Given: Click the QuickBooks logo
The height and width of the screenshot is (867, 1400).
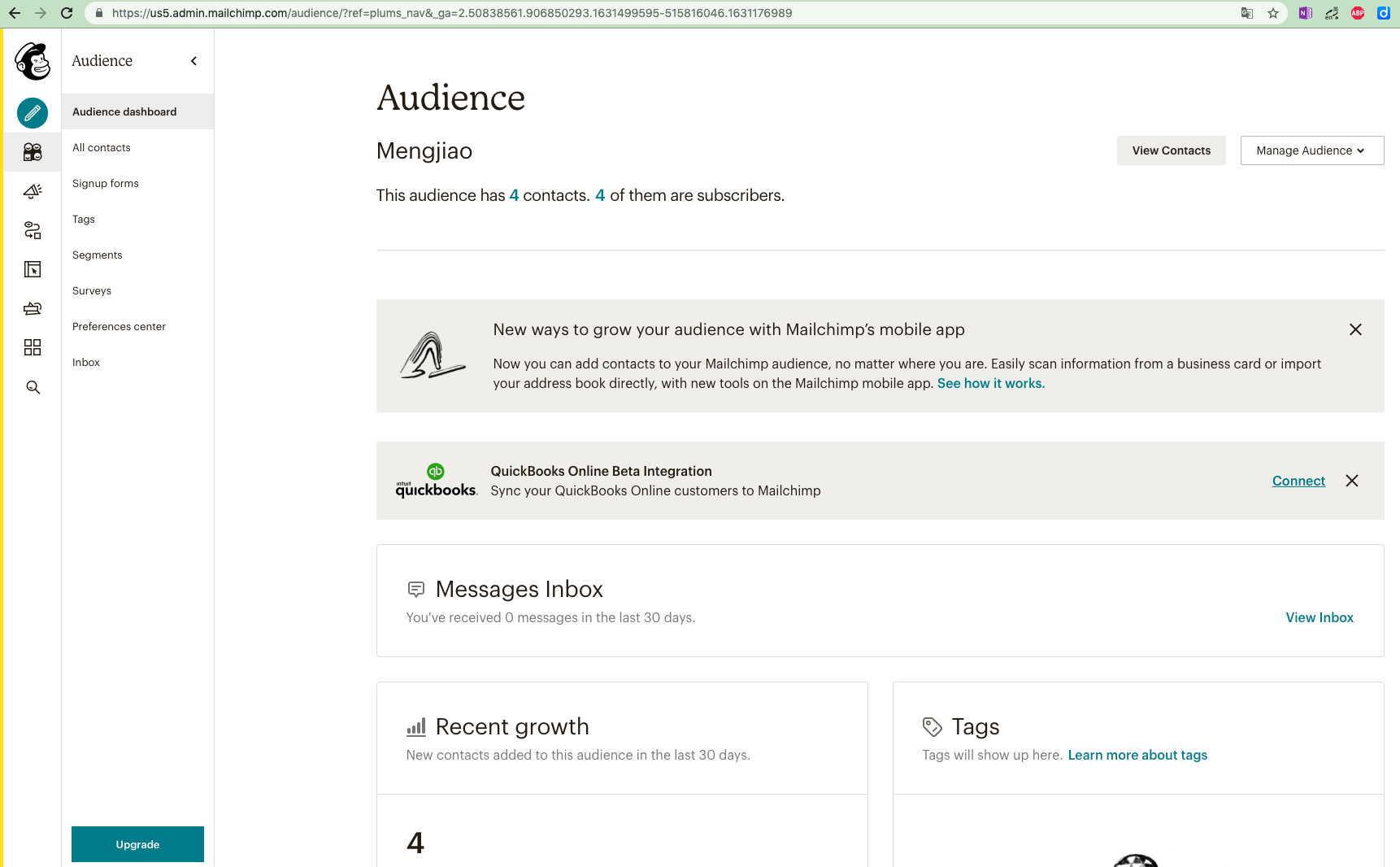Looking at the screenshot, I should tap(437, 481).
